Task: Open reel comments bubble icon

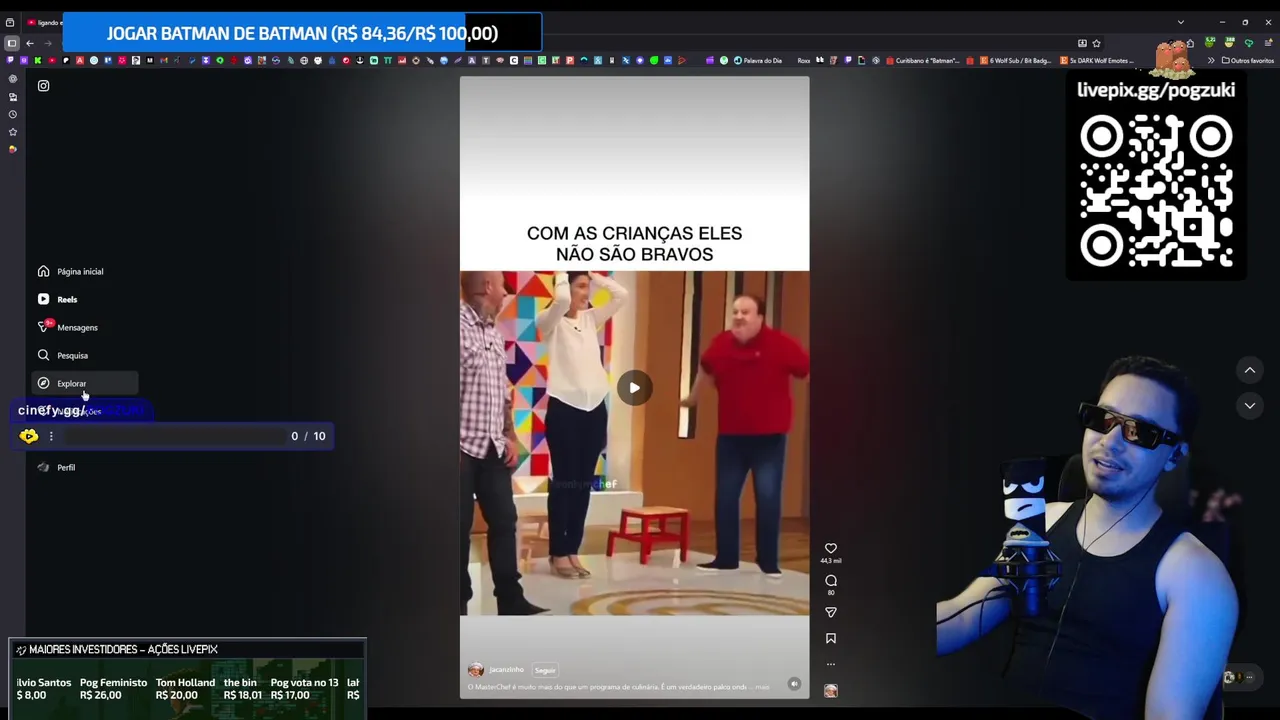Action: click(830, 580)
